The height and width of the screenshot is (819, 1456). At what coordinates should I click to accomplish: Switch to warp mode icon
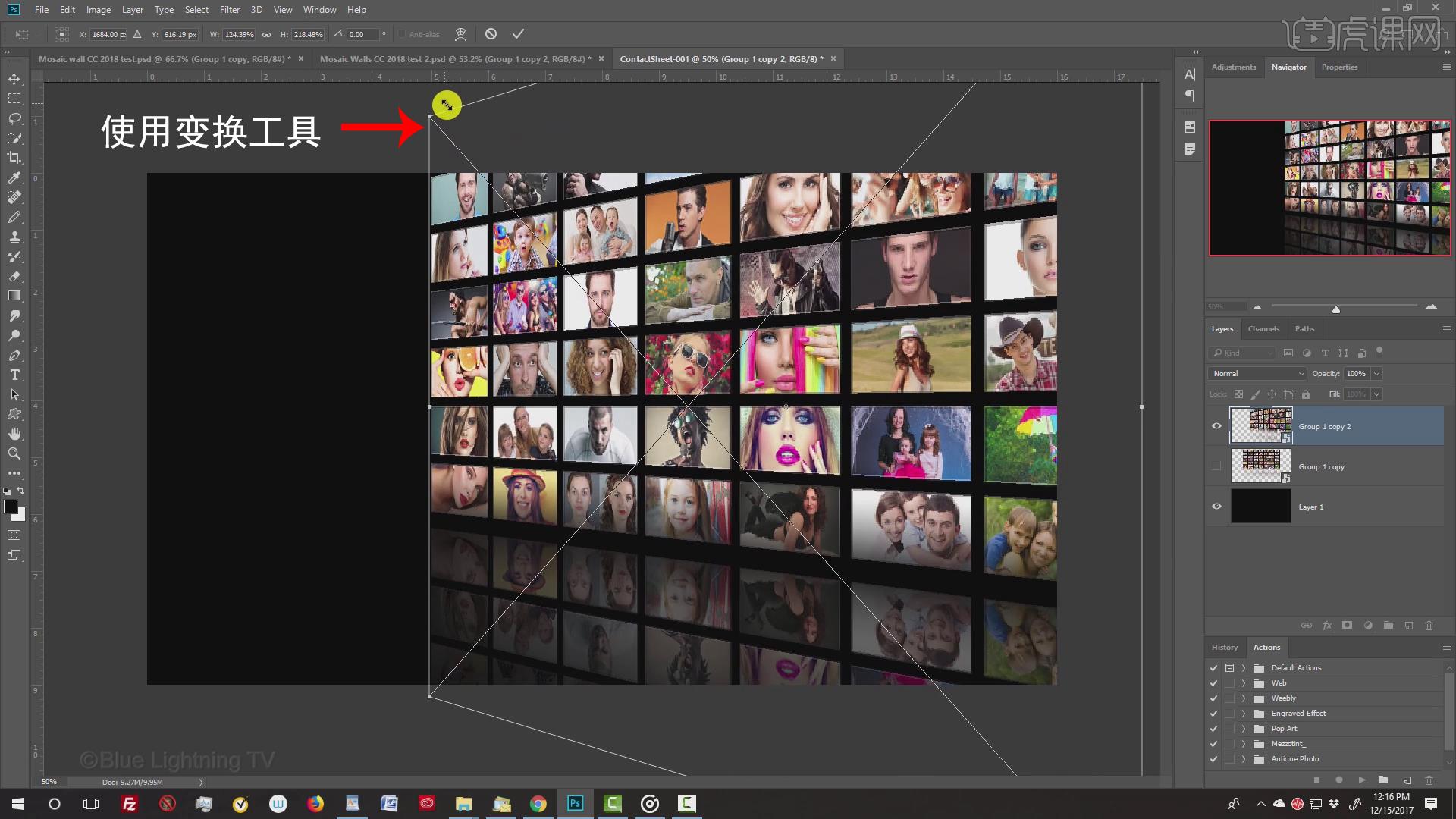click(x=460, y=34)
